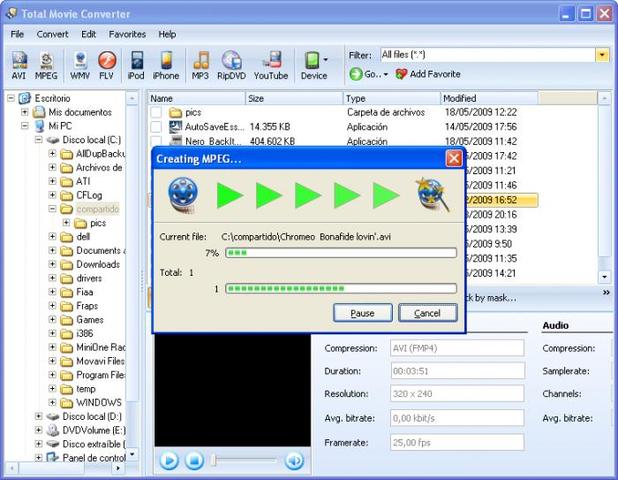Image resolution: width=618 pixels, height=480 pixels.
Task: Expand the Program Files folder node
Action: (52, 375)
